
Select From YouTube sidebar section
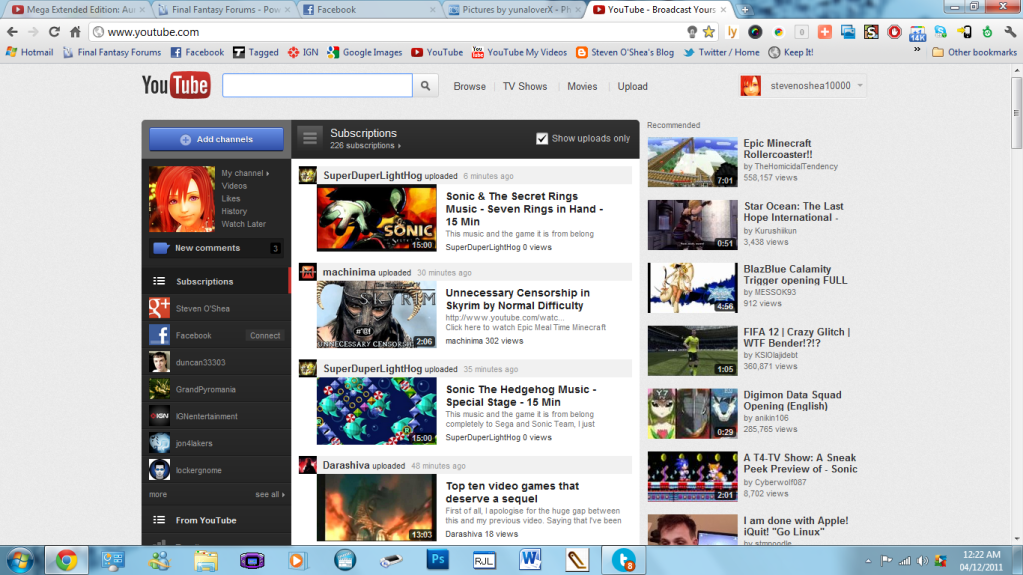216,520
